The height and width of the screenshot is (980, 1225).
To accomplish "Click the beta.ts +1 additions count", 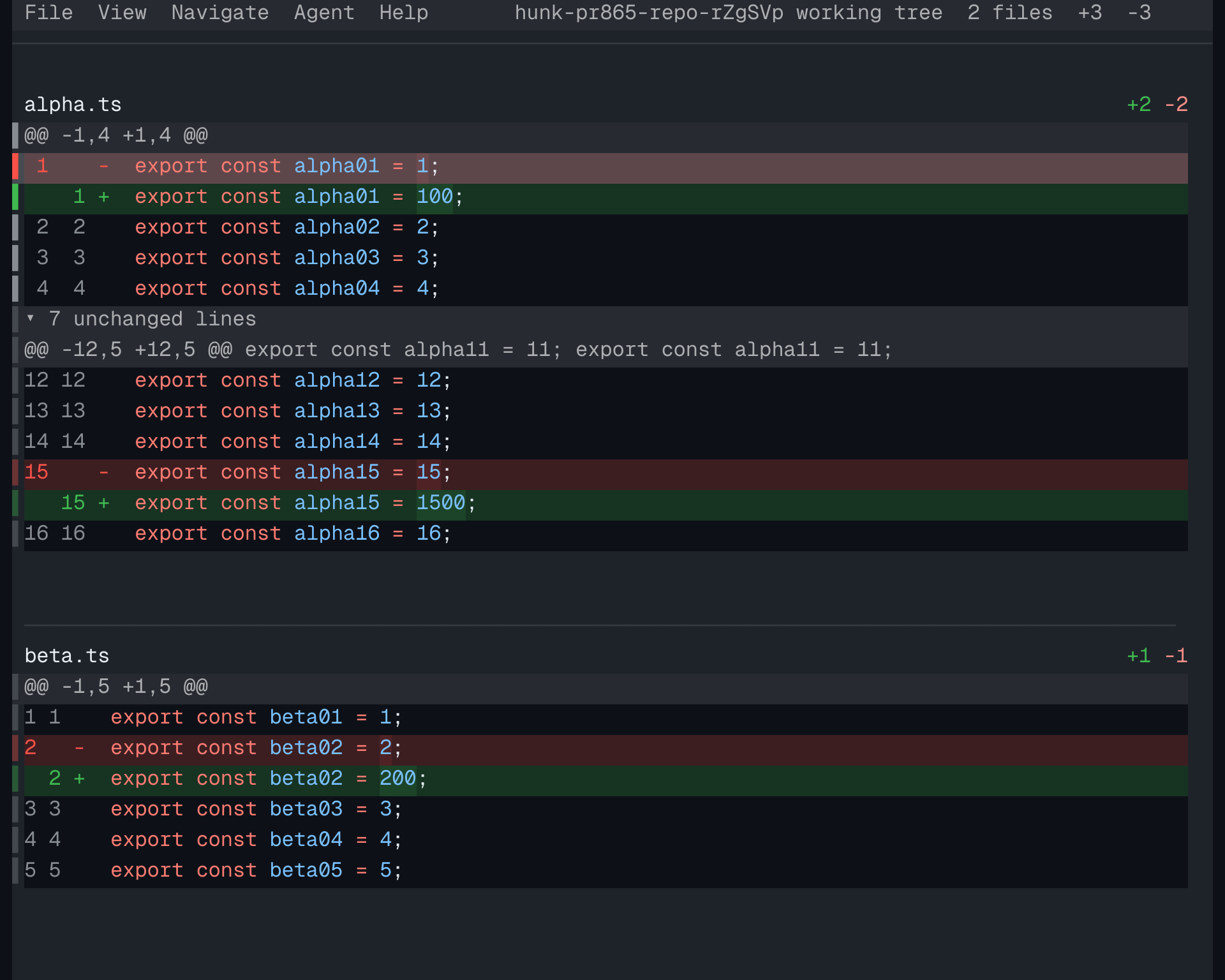I will click(1139, 656).
